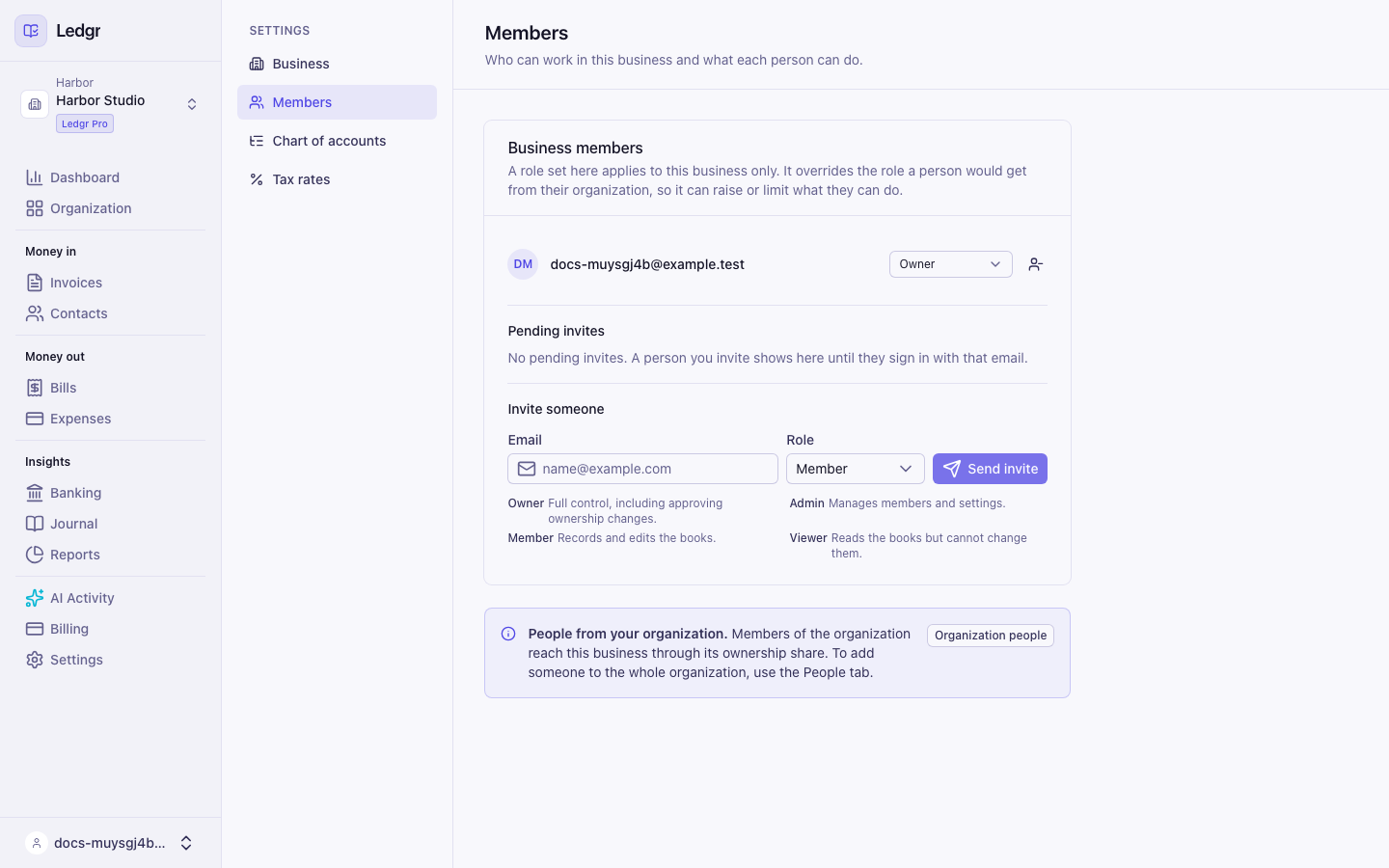This screenshot has width=1389, height=868.
Task: Click the Business members heading
Action: 575,148
